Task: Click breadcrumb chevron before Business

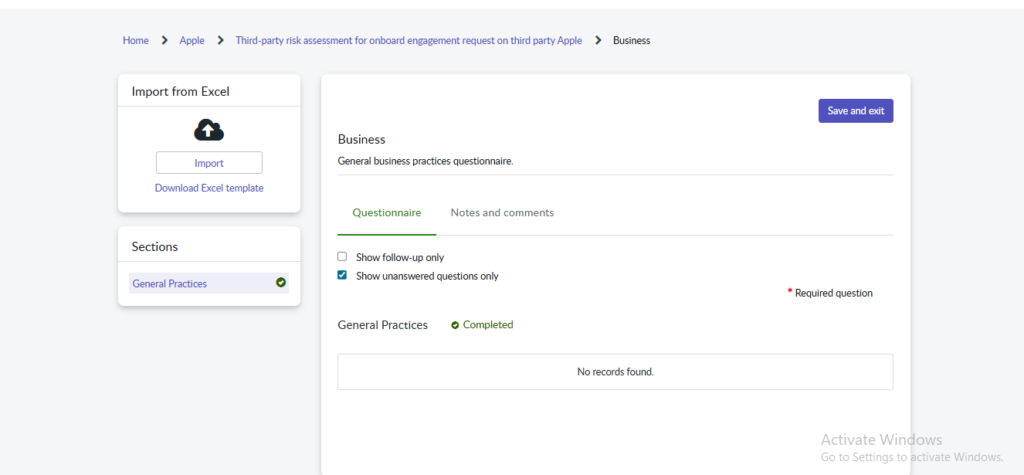Action: 598,41
